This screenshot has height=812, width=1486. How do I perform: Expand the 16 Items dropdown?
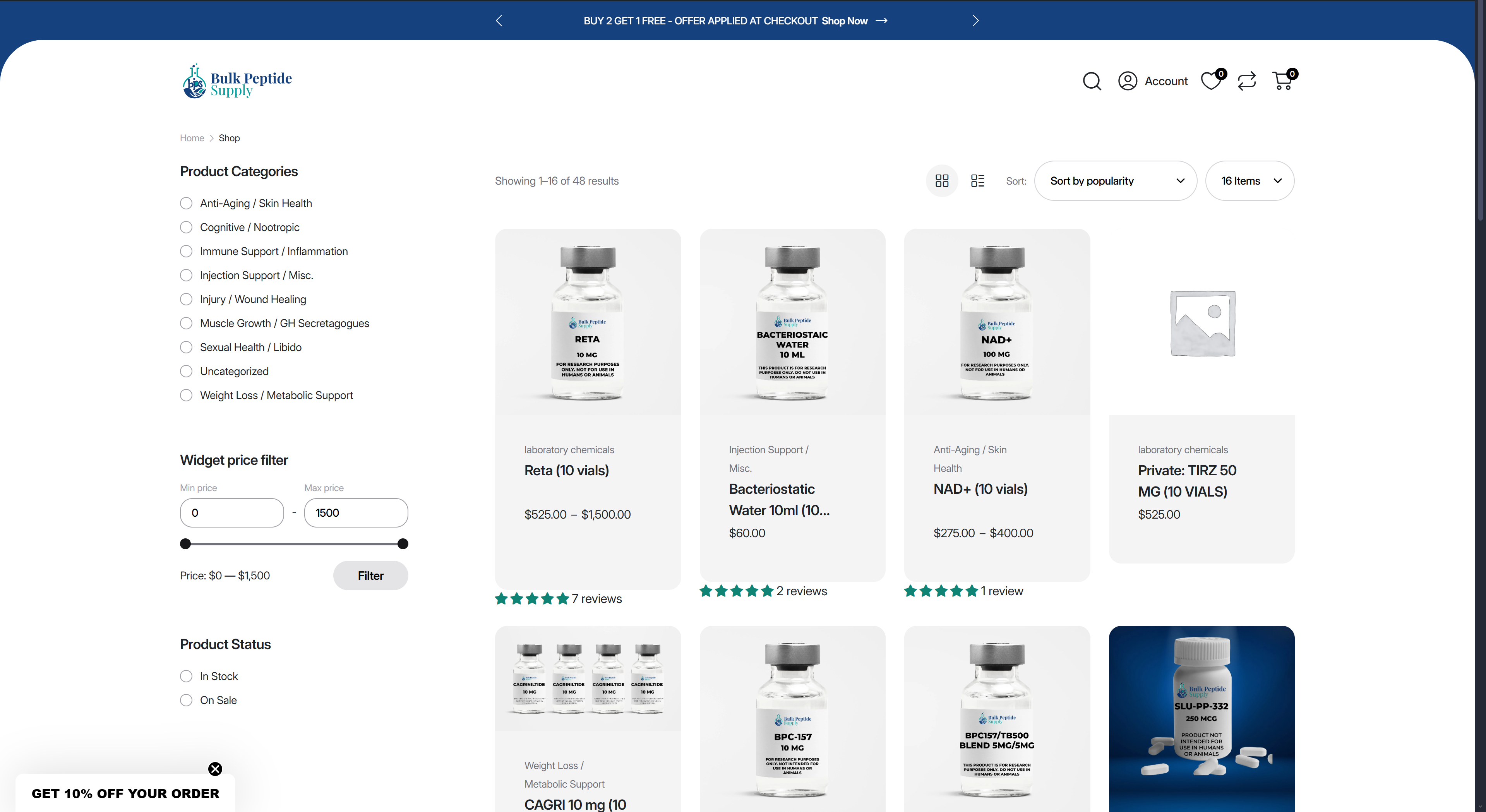coord(1249,181)
